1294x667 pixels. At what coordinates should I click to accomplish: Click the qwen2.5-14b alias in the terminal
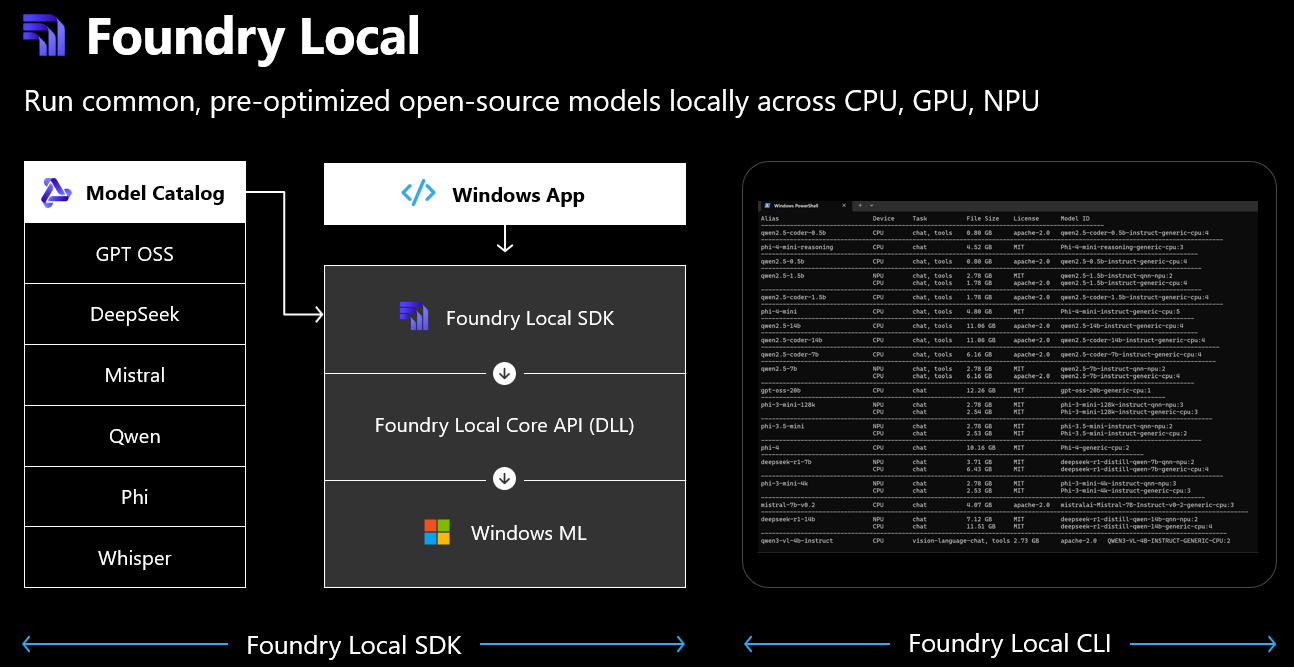coord(780,326)
